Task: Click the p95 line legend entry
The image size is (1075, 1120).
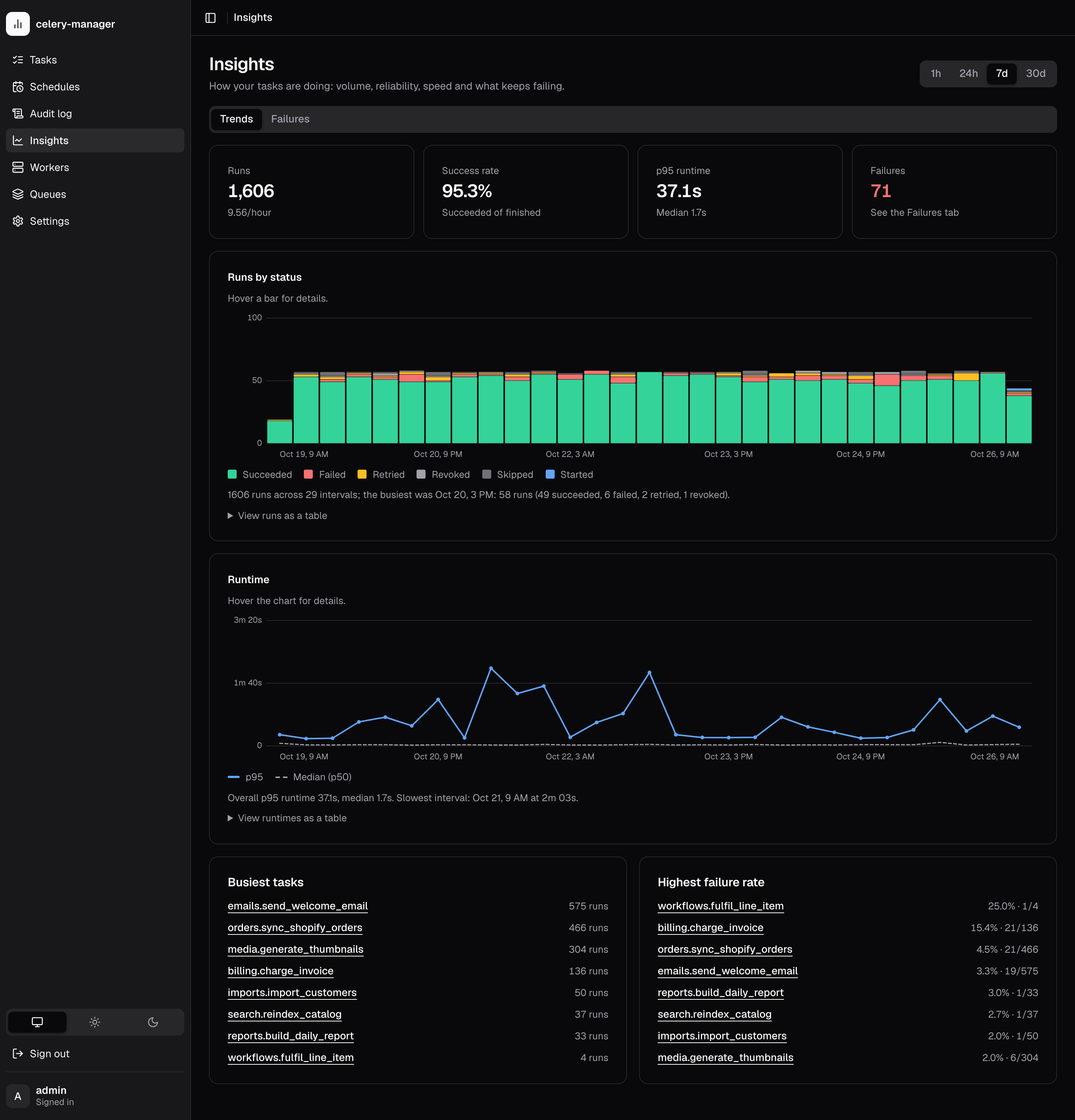Action: [245, 778]
